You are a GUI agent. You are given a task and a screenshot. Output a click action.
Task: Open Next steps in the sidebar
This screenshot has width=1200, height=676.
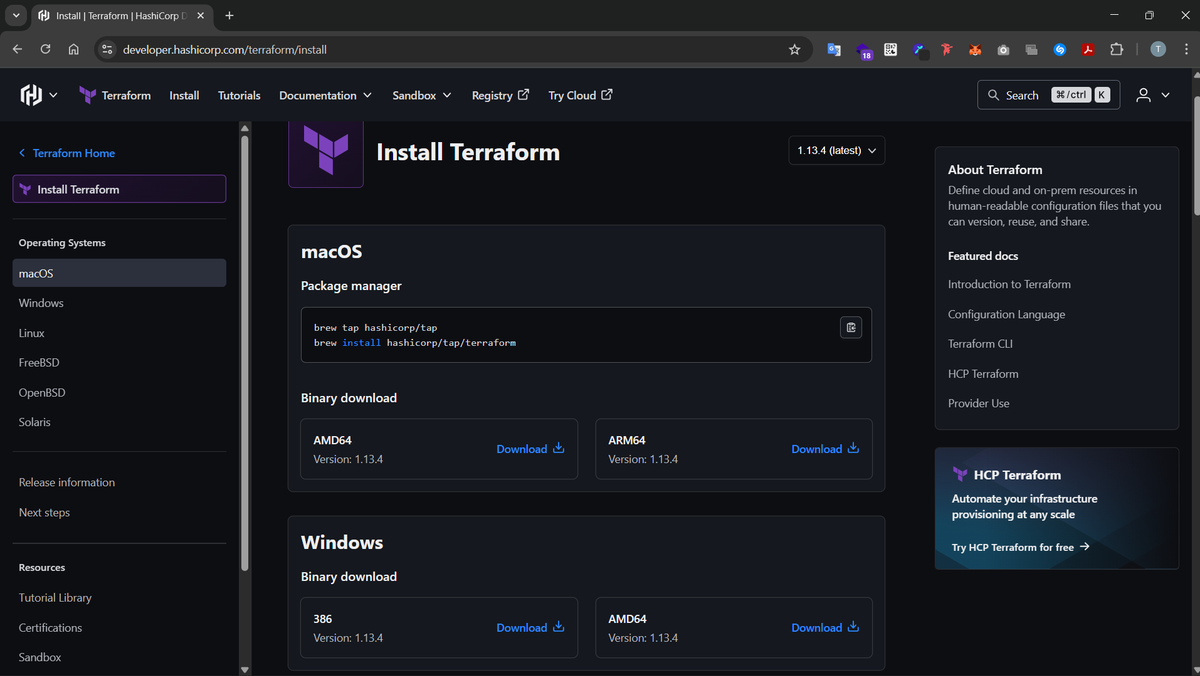tap(44, 512)
